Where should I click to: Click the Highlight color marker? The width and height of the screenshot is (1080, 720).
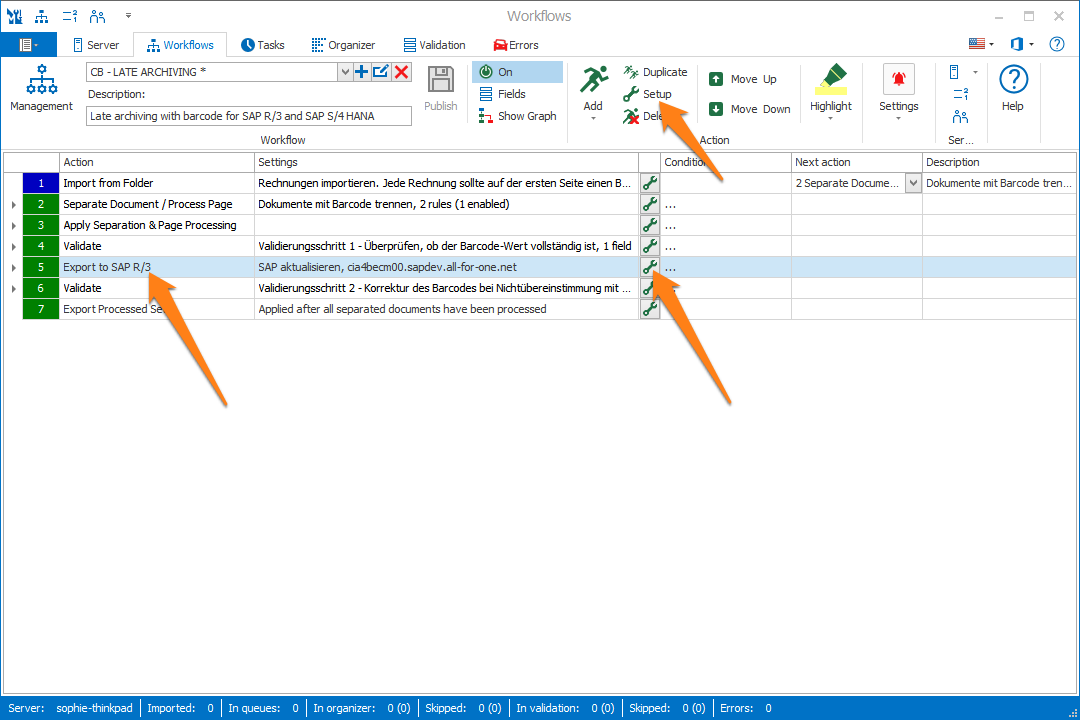[830, 89]
